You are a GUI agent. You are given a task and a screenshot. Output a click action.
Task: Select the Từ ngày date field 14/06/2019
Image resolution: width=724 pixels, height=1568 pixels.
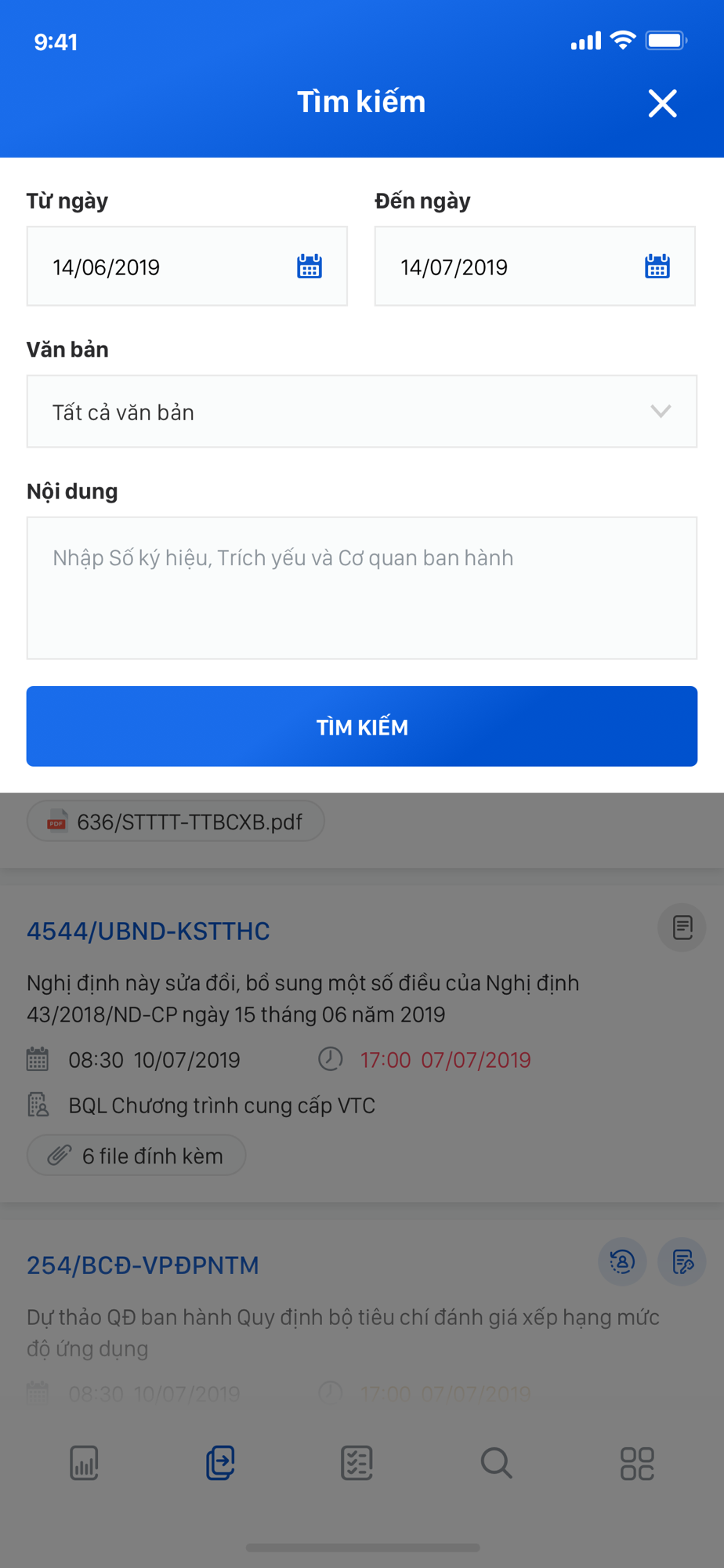(x=187, y=267)
